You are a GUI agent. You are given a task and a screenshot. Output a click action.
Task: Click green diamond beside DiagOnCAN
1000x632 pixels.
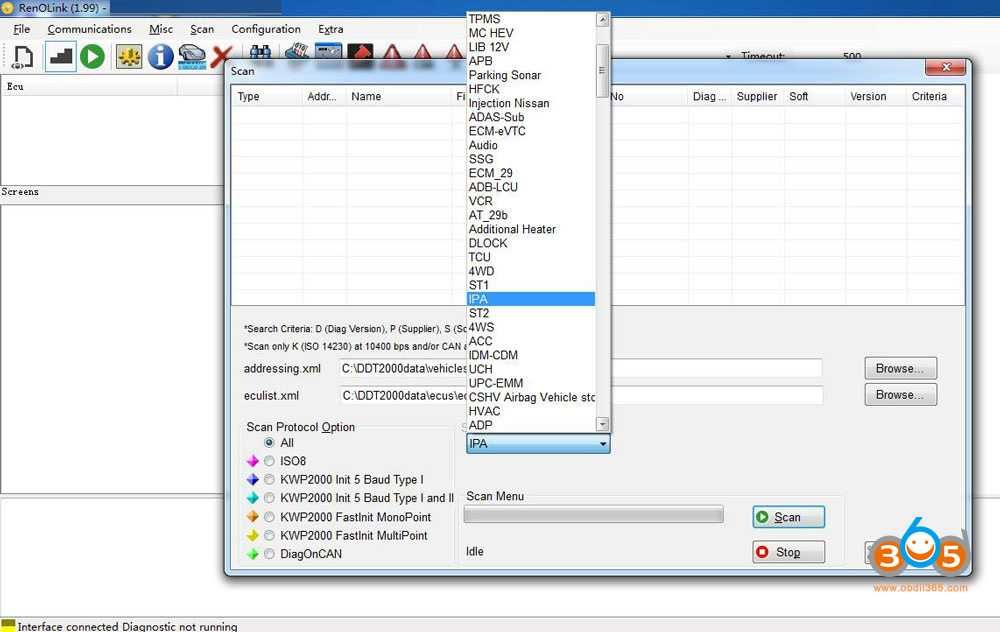click(x=253, y=554)
